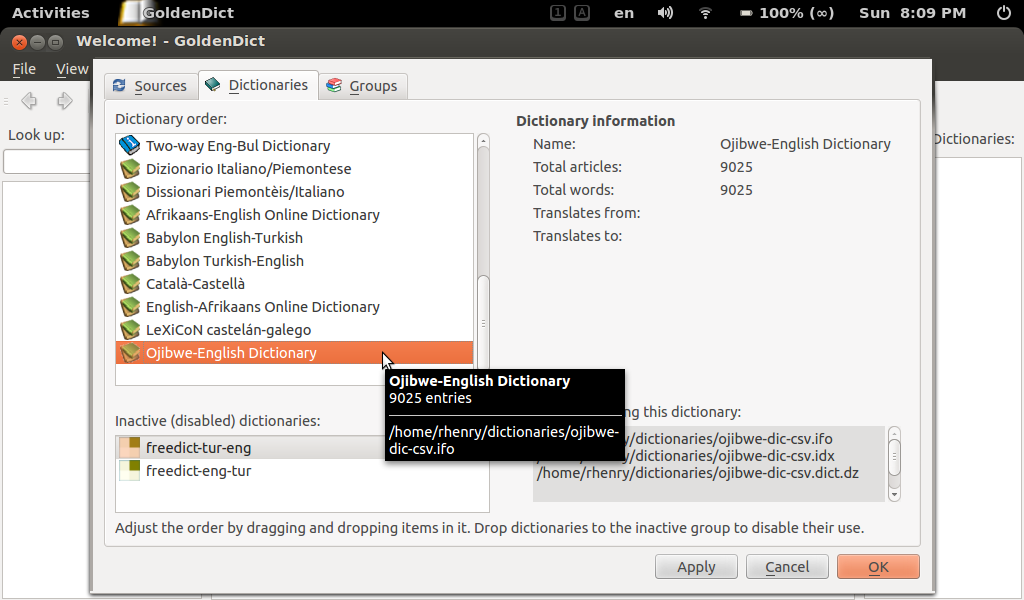Click the book icon next to Ojibwe-English Dictionary

(x=129, y=353)
